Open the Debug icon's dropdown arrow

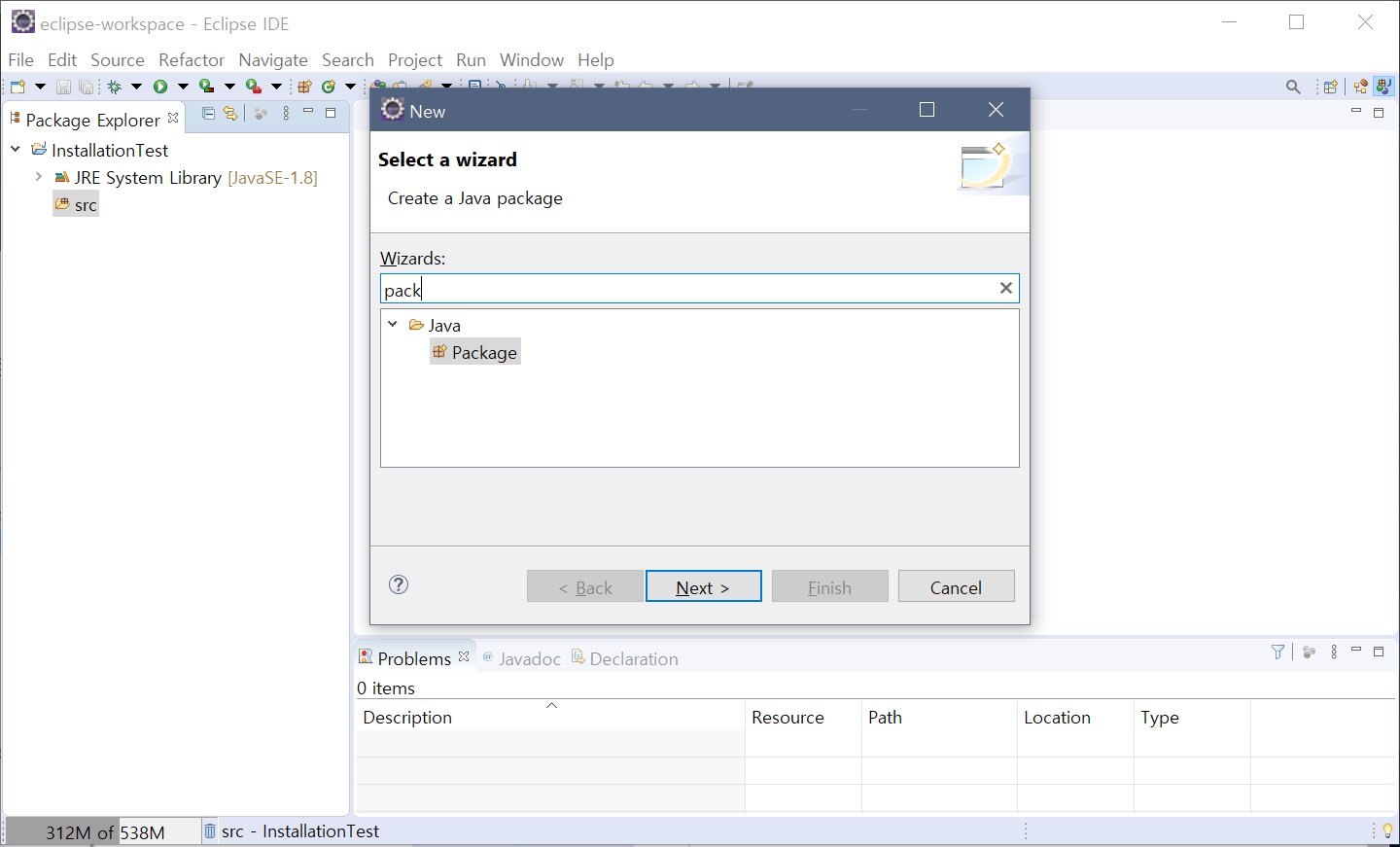136,87
